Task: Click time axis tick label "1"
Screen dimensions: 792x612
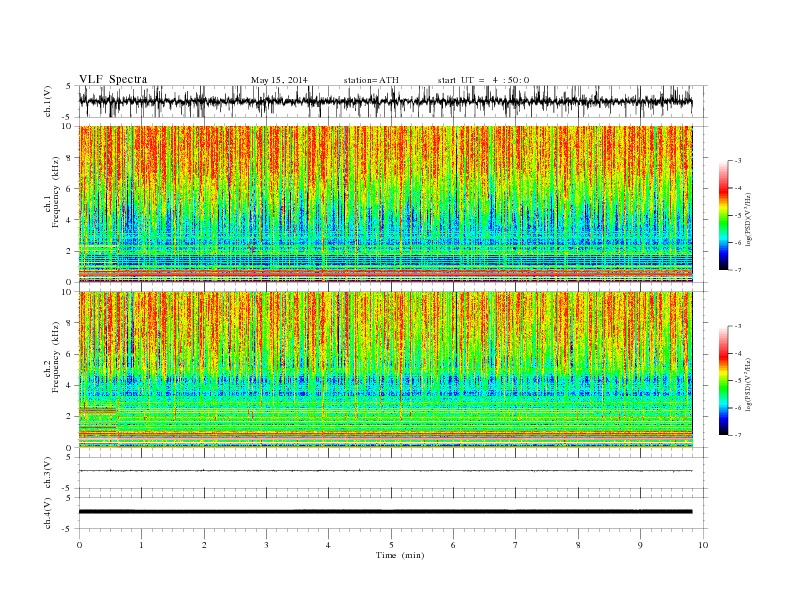Action: [142, 545]
